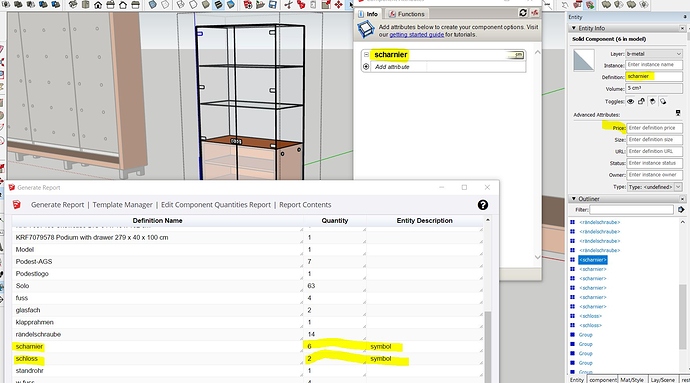The width and height of the screenshot is (690, 383).
Task: Open Template Manager in Generate Report
Action: [x=122, y=205]
